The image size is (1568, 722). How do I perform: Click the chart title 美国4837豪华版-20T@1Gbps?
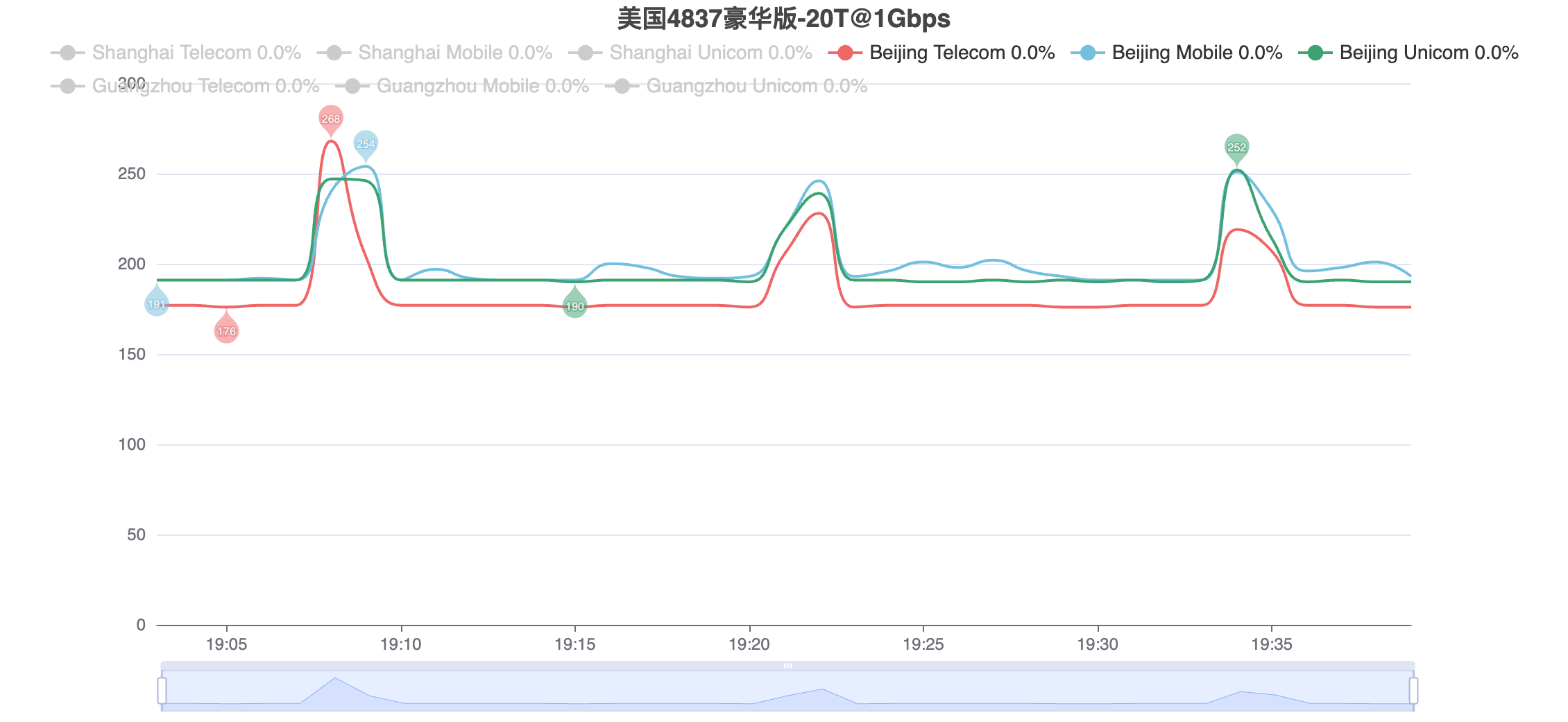coord(784,19)
